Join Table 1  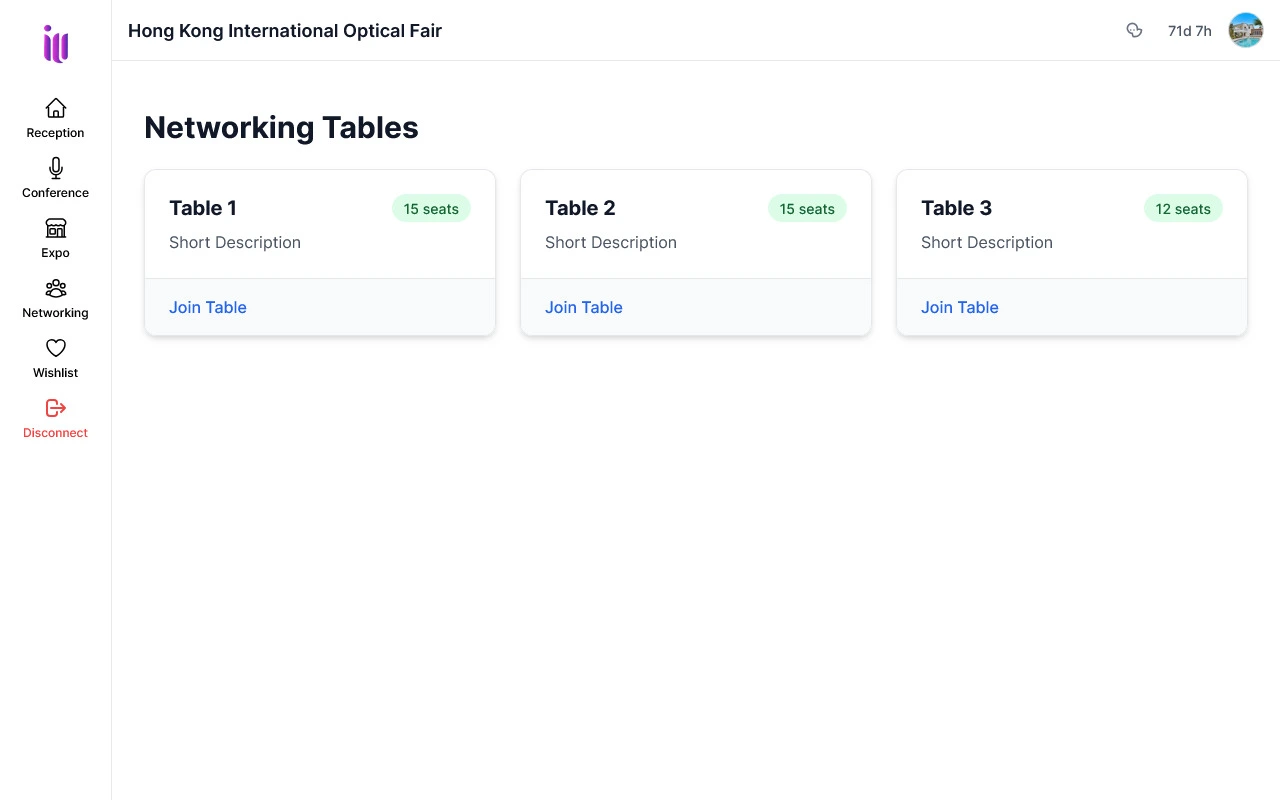[208, 307]
